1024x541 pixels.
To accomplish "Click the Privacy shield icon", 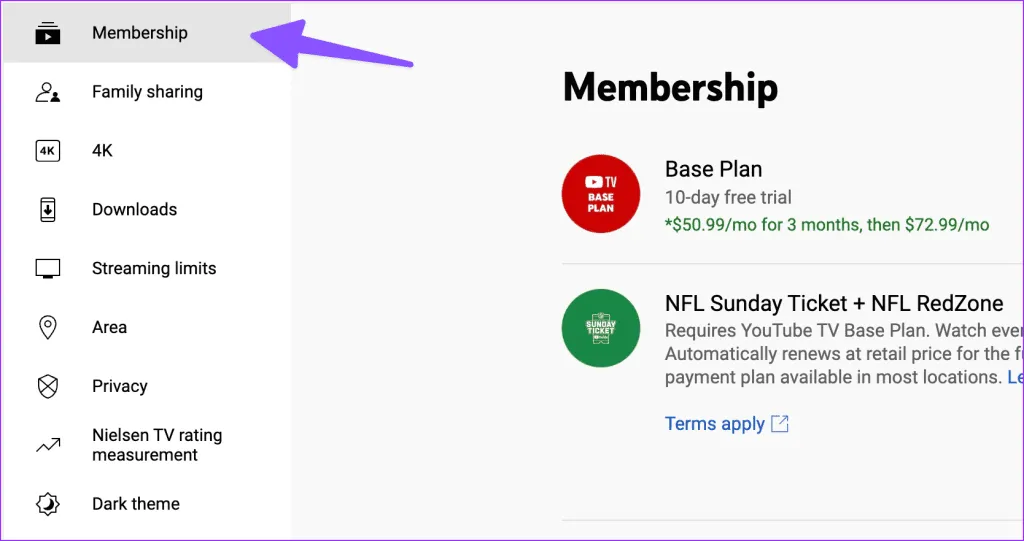I will click(x=47, y=387).
